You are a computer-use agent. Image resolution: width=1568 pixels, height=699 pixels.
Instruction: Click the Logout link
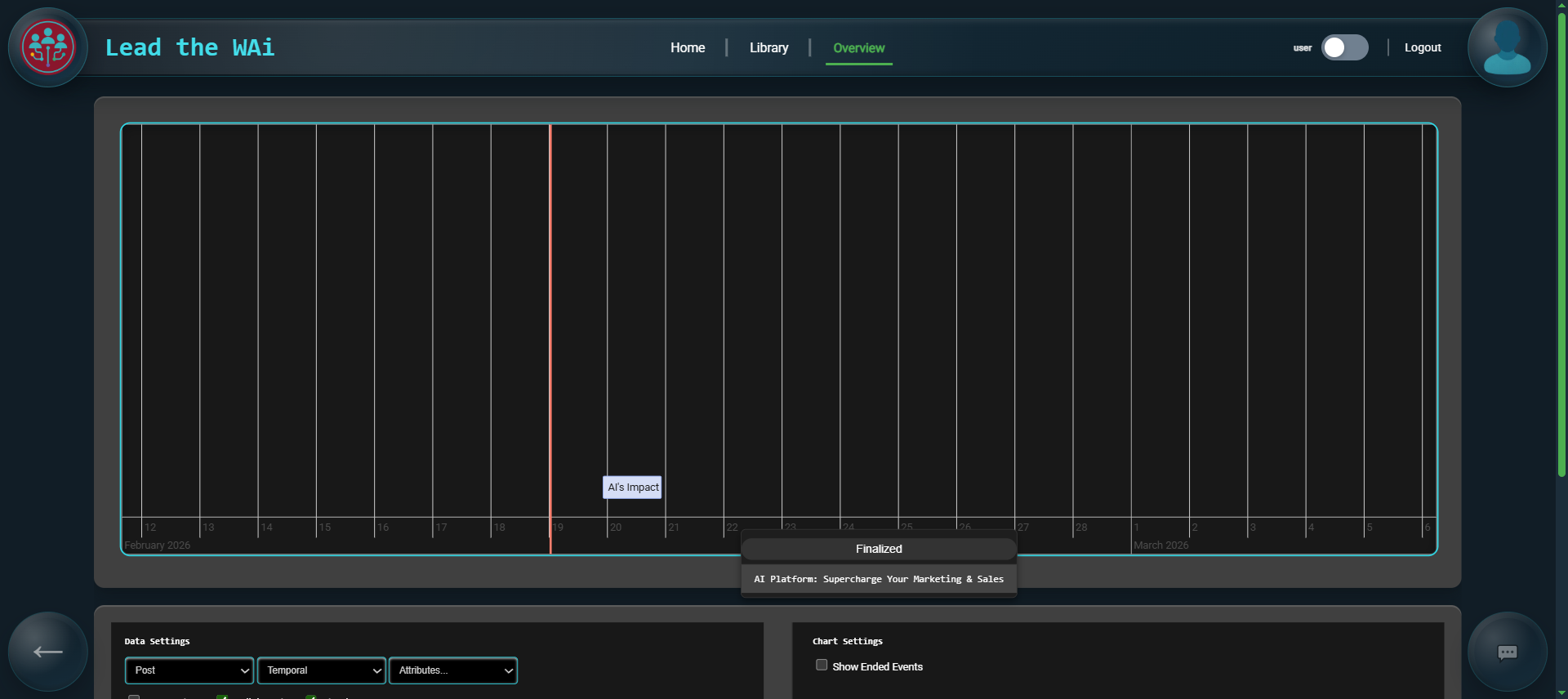point(1423,47)
